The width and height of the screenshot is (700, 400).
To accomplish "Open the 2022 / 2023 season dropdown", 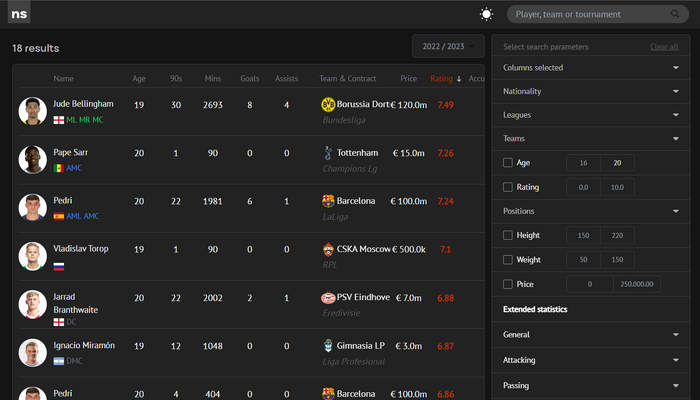I will point(448,46).
